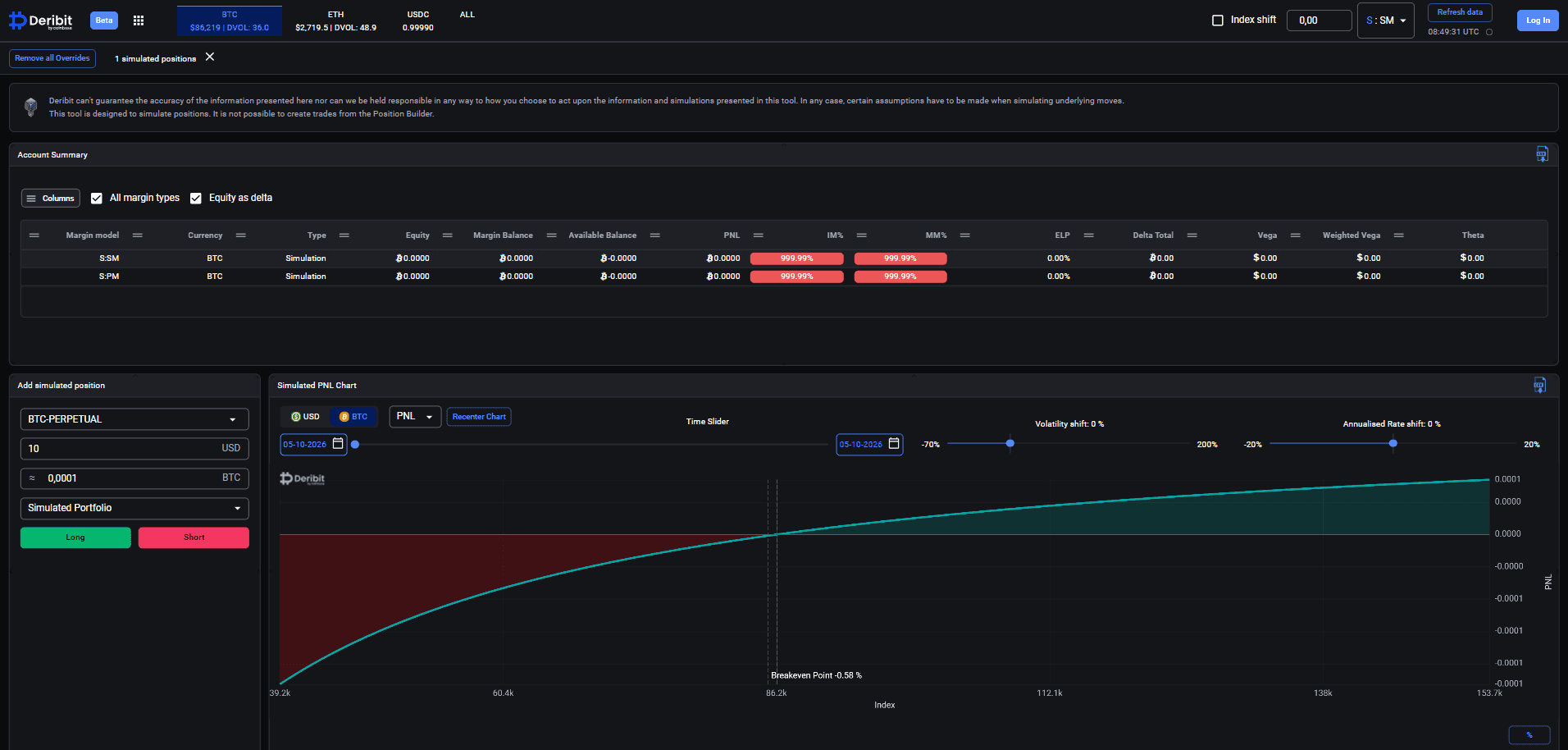Open the PNL chart type dropdown
The height and width of the screenshot is (750, 1568).
click(415, 417)
